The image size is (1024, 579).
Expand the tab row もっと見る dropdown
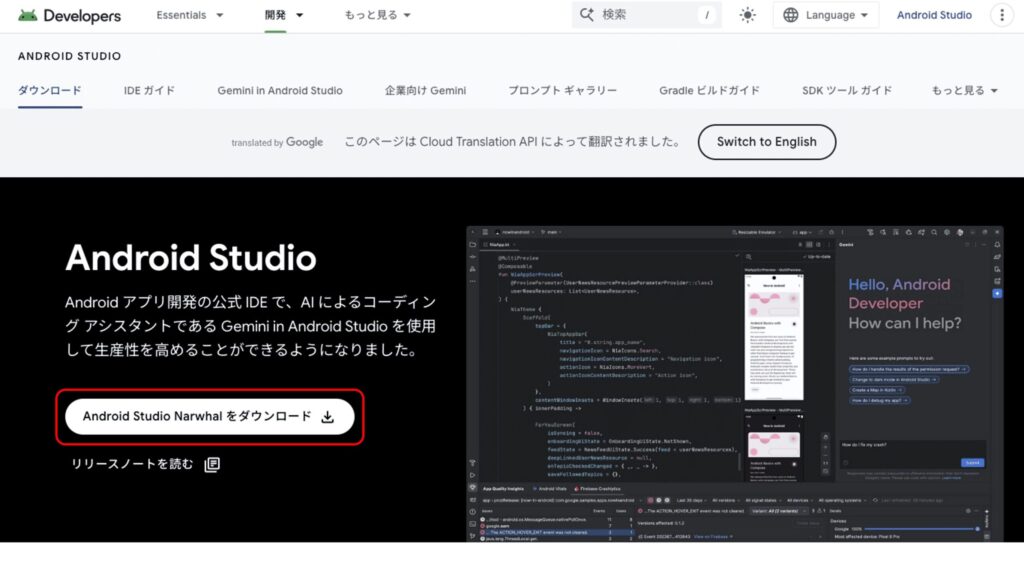[965, 91]
